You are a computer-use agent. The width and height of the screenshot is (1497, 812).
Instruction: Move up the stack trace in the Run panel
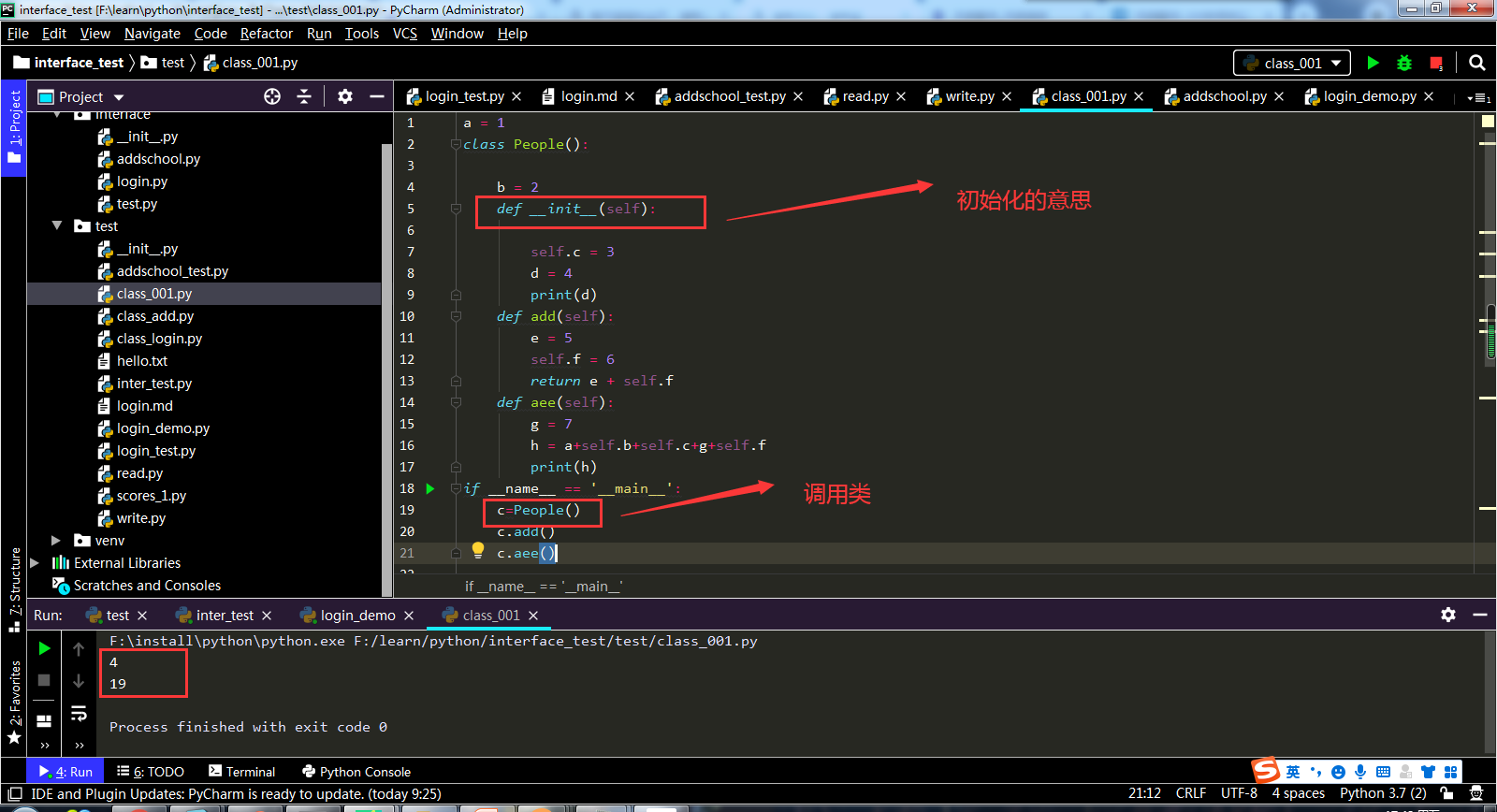[x=79, y=648]
